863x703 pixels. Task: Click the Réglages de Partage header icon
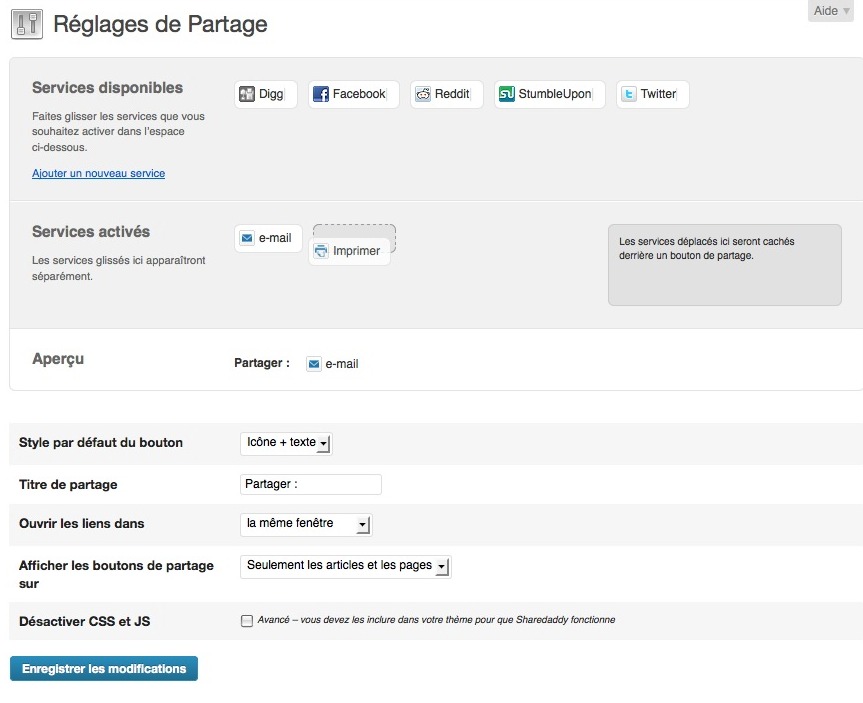27,23
